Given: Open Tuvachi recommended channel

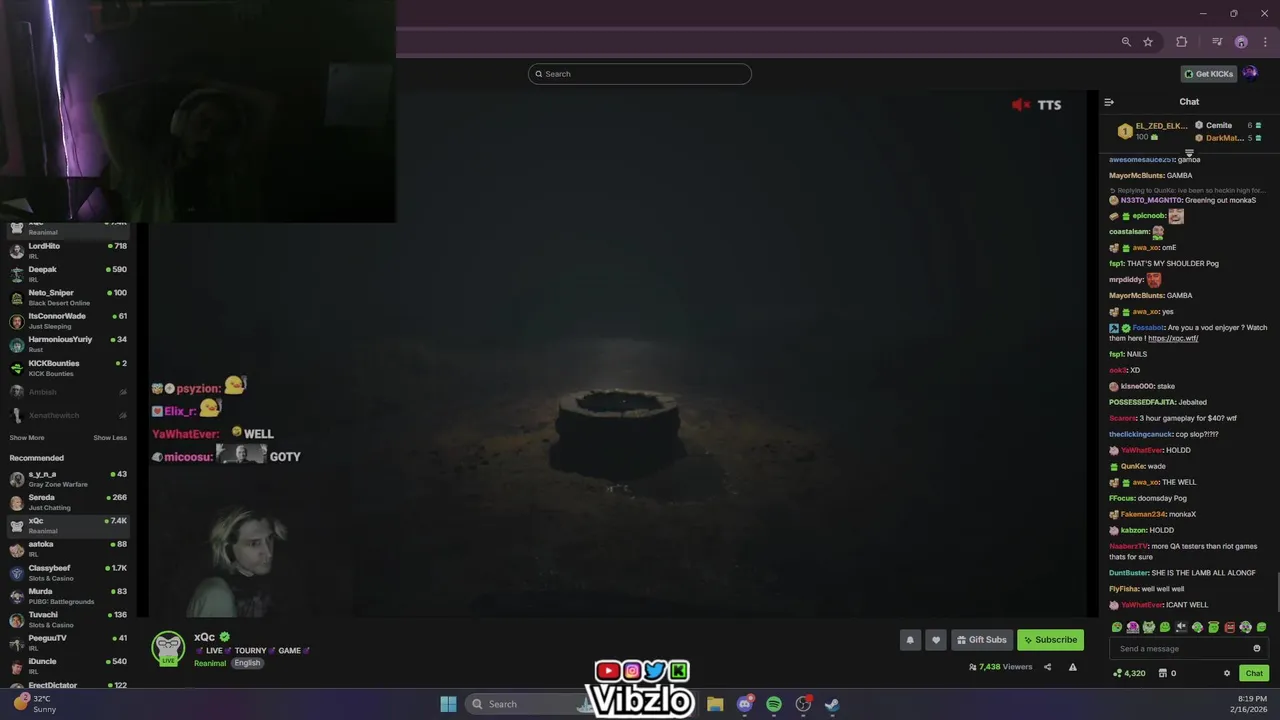Looking at the screenshot, I should point(68,620).
